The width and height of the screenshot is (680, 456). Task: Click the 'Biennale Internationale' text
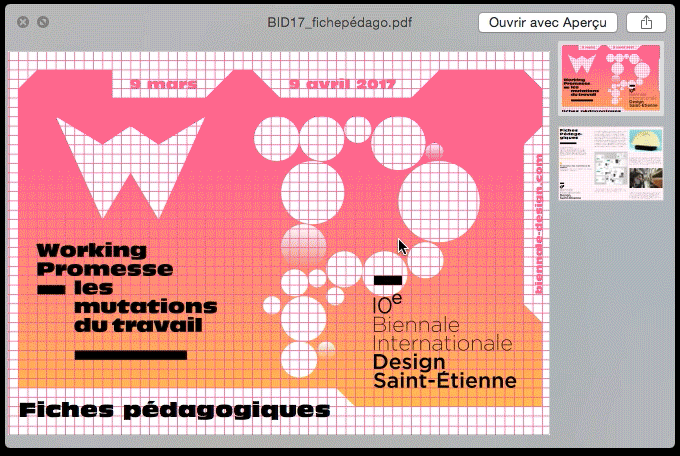(442, 334)
